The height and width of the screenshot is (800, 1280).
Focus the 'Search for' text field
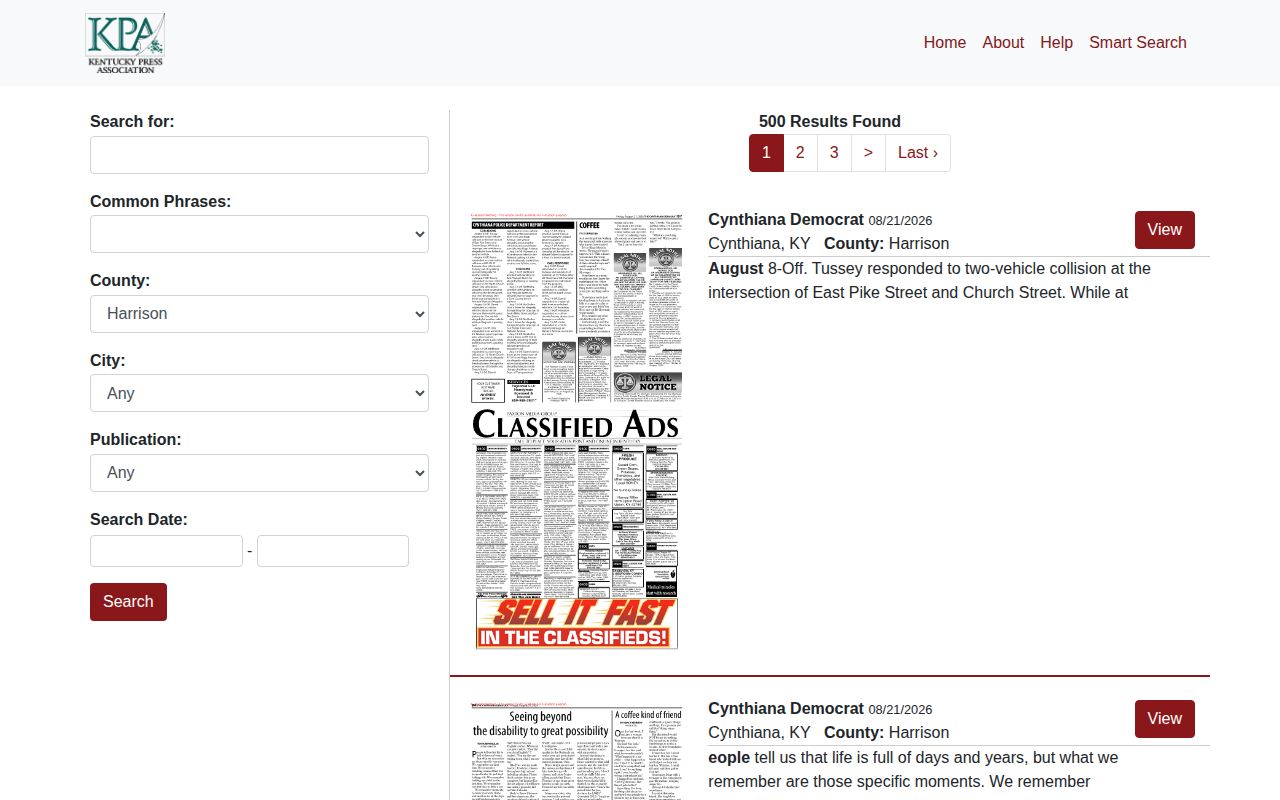click(x=259, y=155)
